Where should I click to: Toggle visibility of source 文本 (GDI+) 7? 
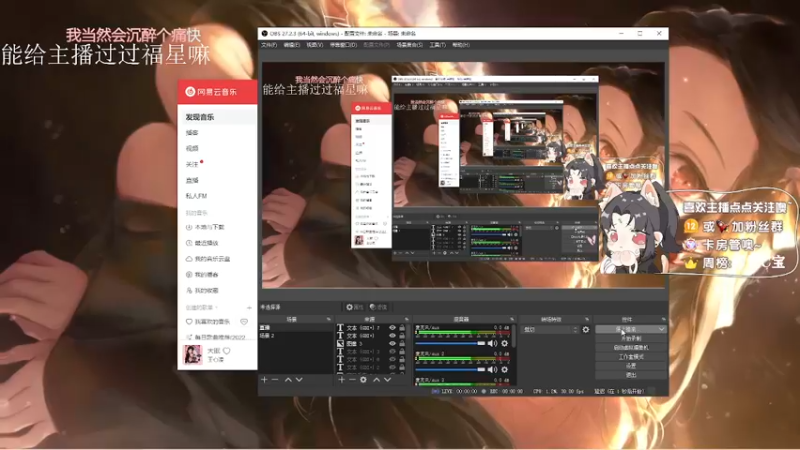(x=392, y=328)
